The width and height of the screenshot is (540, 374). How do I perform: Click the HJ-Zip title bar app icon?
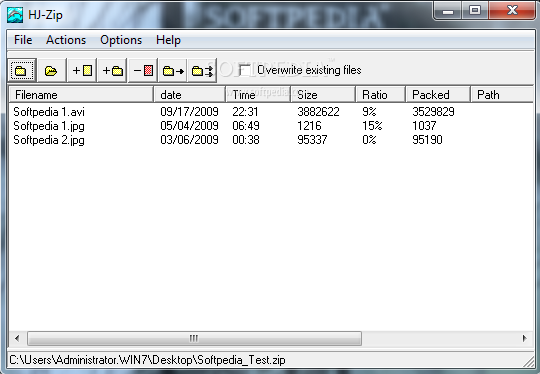click(15, 15)
